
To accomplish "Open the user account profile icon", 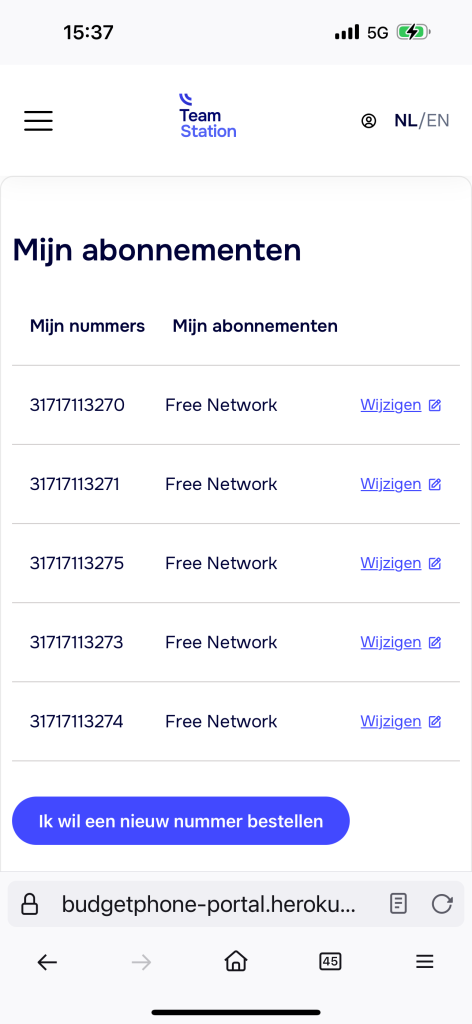I will coord(369,121).
